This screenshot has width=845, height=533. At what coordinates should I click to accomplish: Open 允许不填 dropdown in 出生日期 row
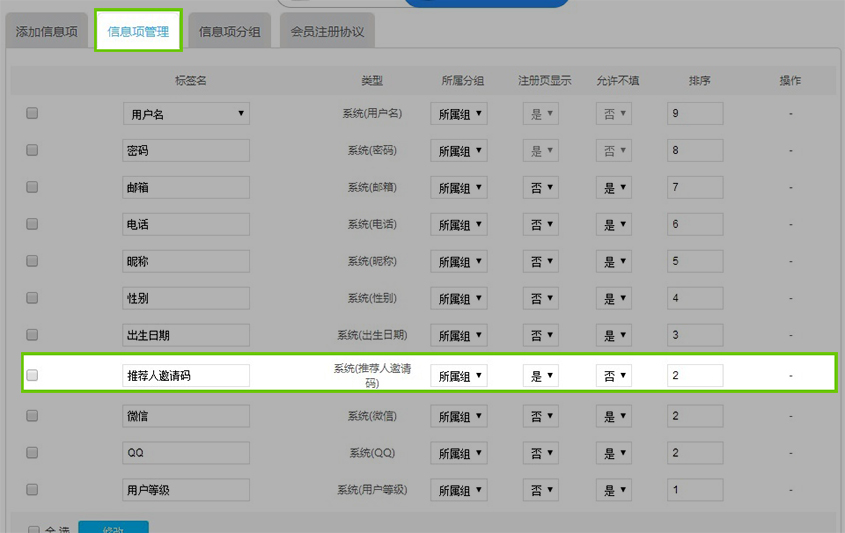pos(614,335)
